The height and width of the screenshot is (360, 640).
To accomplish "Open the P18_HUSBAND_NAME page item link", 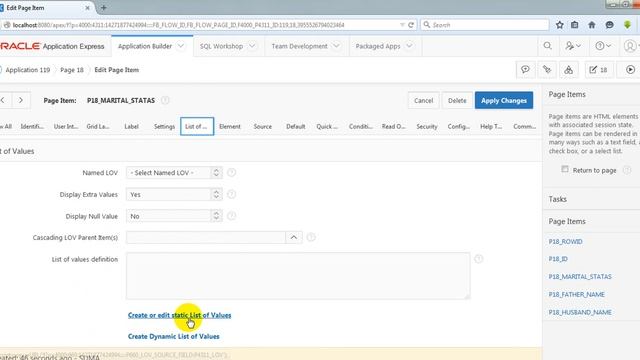I will tap(580, 312).
